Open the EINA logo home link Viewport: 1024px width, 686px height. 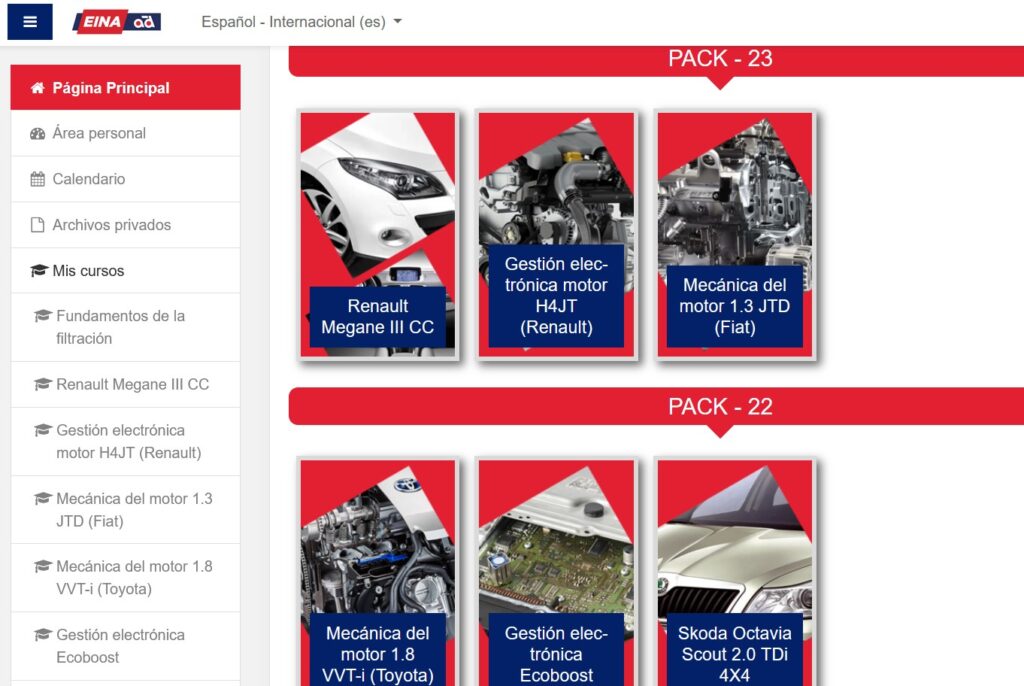pyautogui.click(x=117, y=22)
